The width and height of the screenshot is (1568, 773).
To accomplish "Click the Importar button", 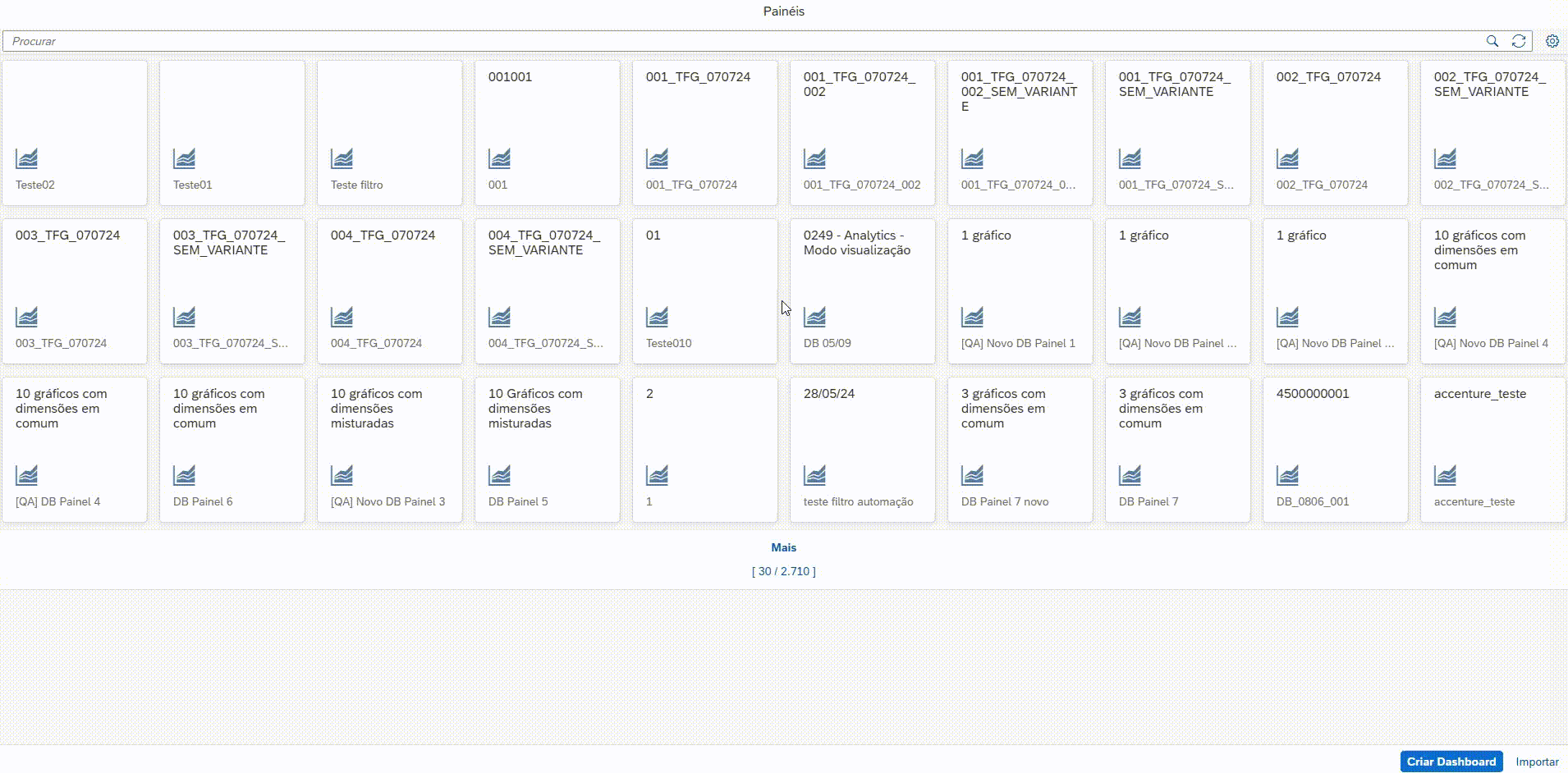I will tap(1537, 762).
